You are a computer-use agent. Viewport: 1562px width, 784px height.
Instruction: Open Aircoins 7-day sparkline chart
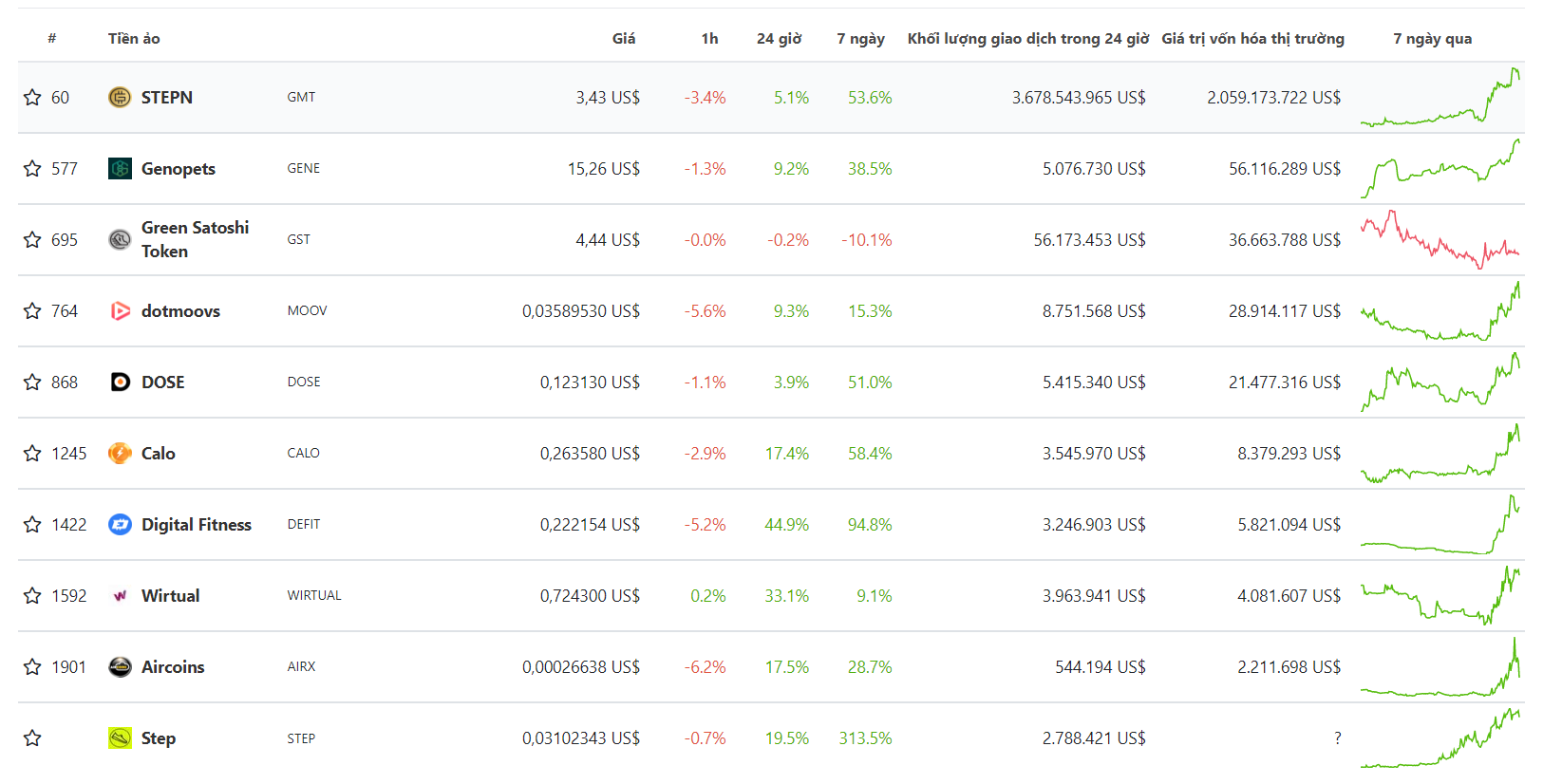point(1440,666)
